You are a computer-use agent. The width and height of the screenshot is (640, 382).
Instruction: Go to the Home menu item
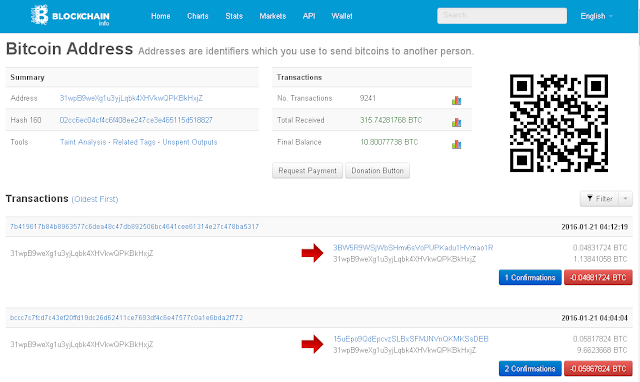[160, 16]
